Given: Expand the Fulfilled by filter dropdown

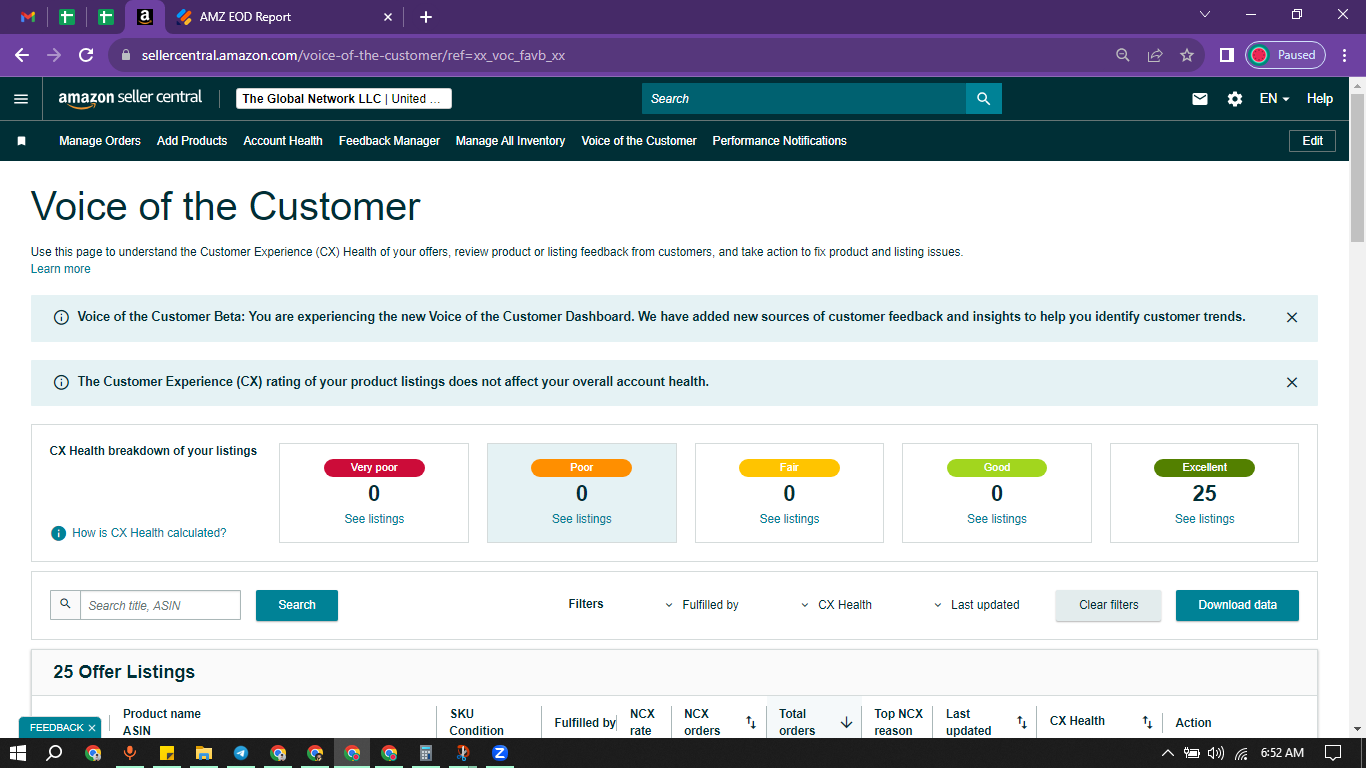Looking at the screenshot, I should 702,605.
